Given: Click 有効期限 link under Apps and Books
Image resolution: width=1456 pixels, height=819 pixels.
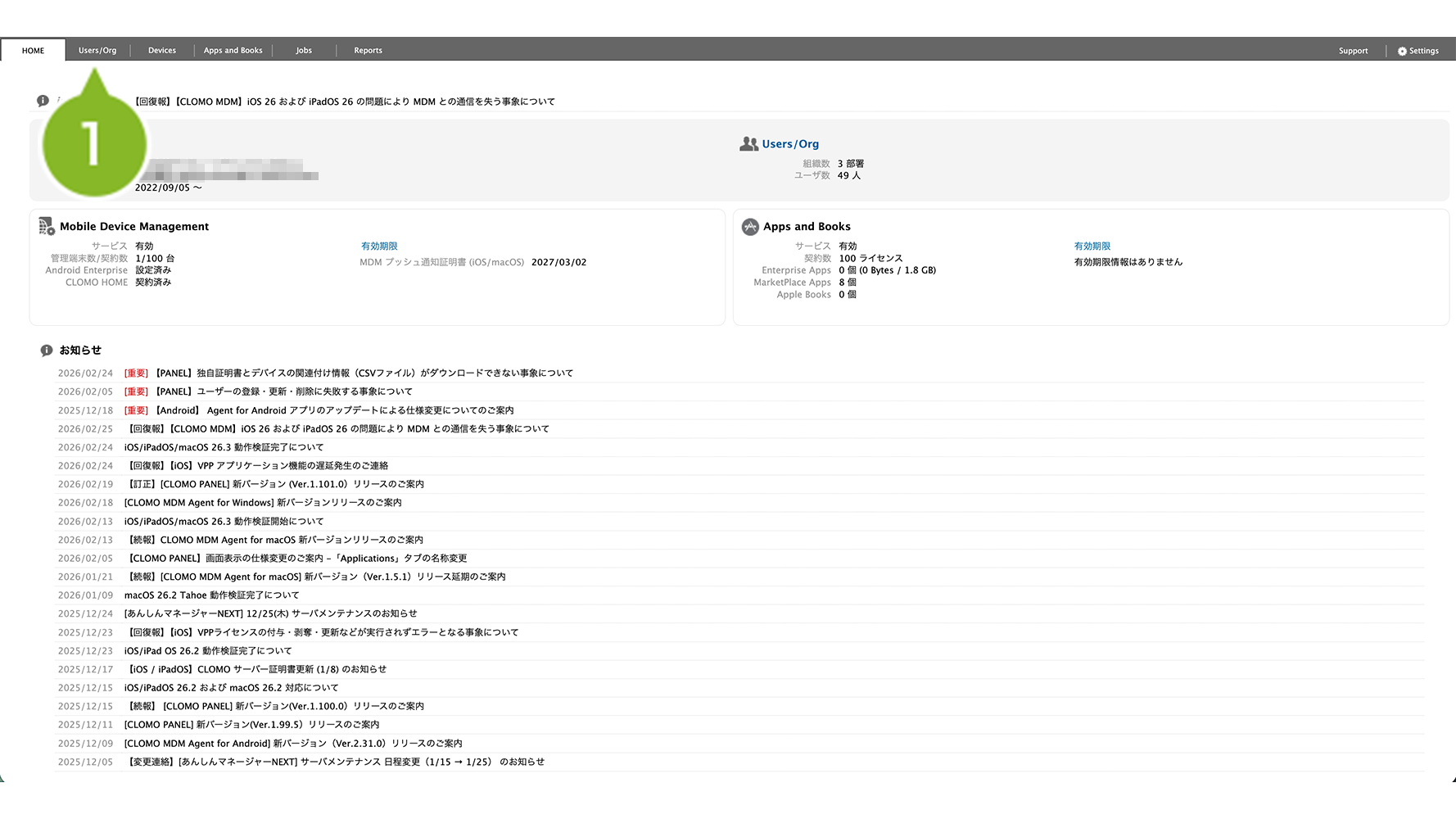Looking at the screenshot, I should click(1092, 247).
